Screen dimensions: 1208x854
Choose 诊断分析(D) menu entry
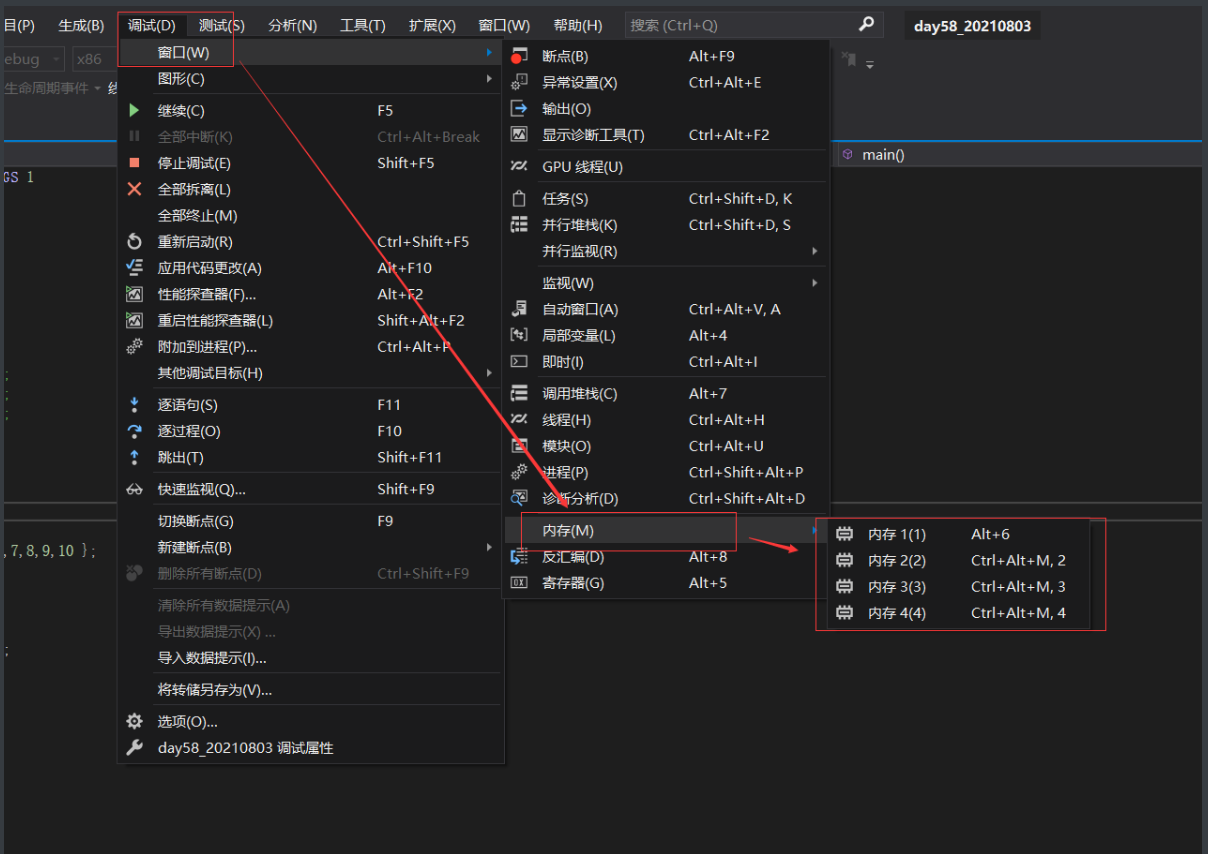(x=666, y=497)
